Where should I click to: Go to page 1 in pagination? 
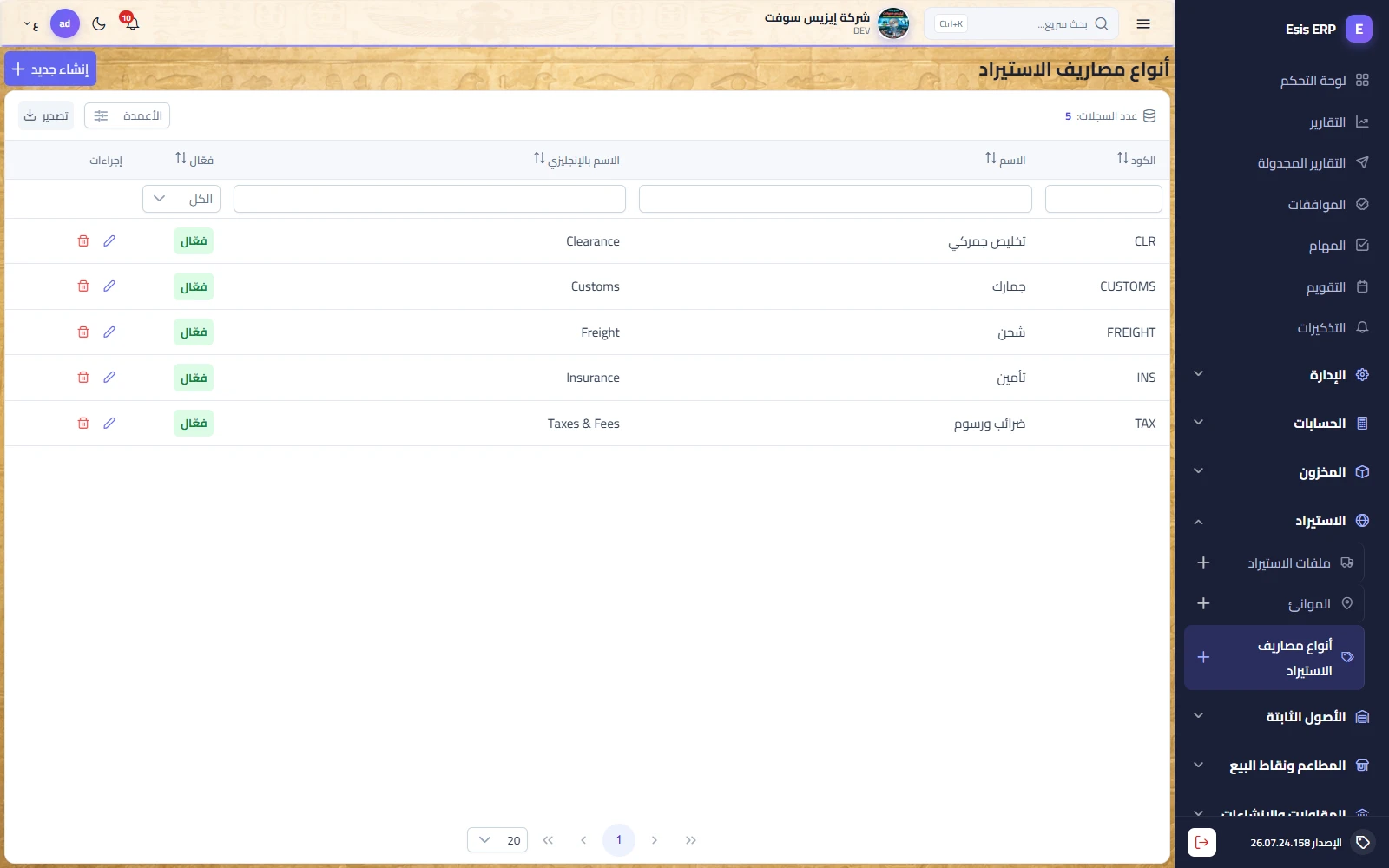point(619,840)
